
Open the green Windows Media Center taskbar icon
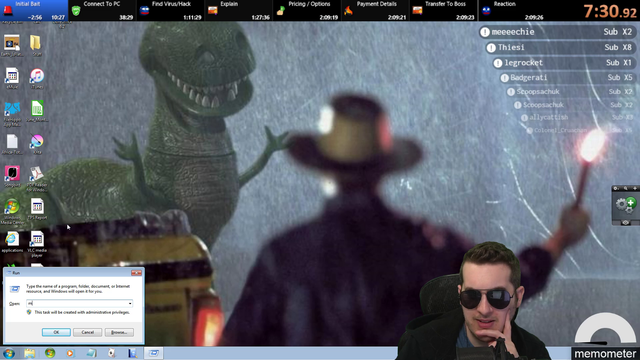click(50, 353)
